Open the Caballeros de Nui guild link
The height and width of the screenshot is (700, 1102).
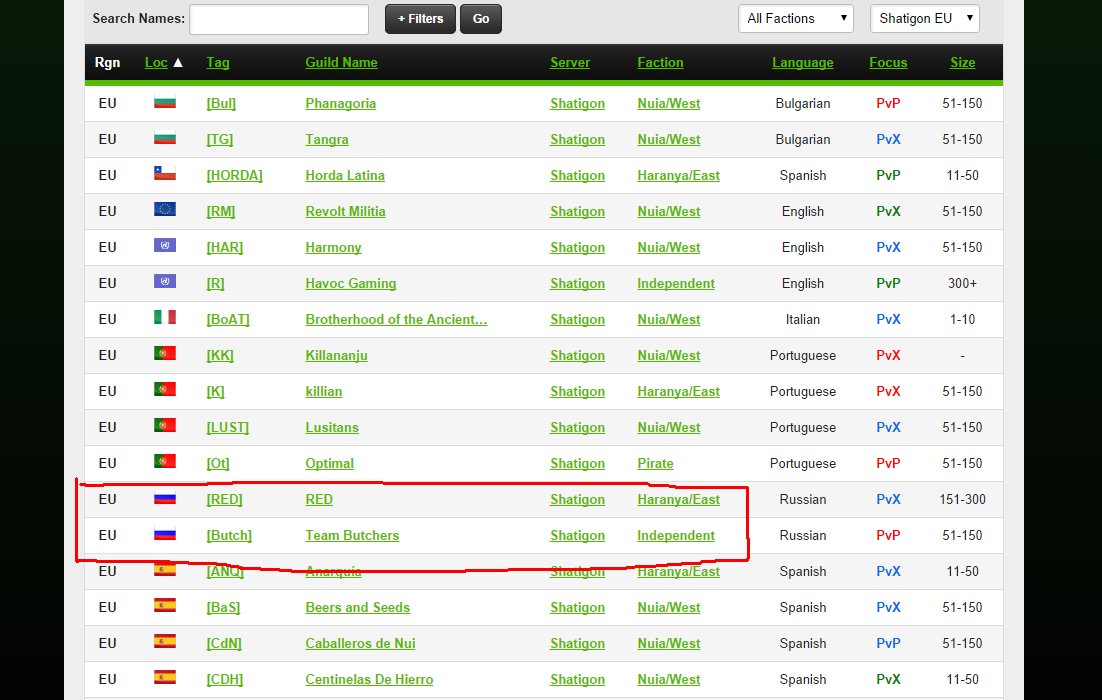[x=361, y=643]
